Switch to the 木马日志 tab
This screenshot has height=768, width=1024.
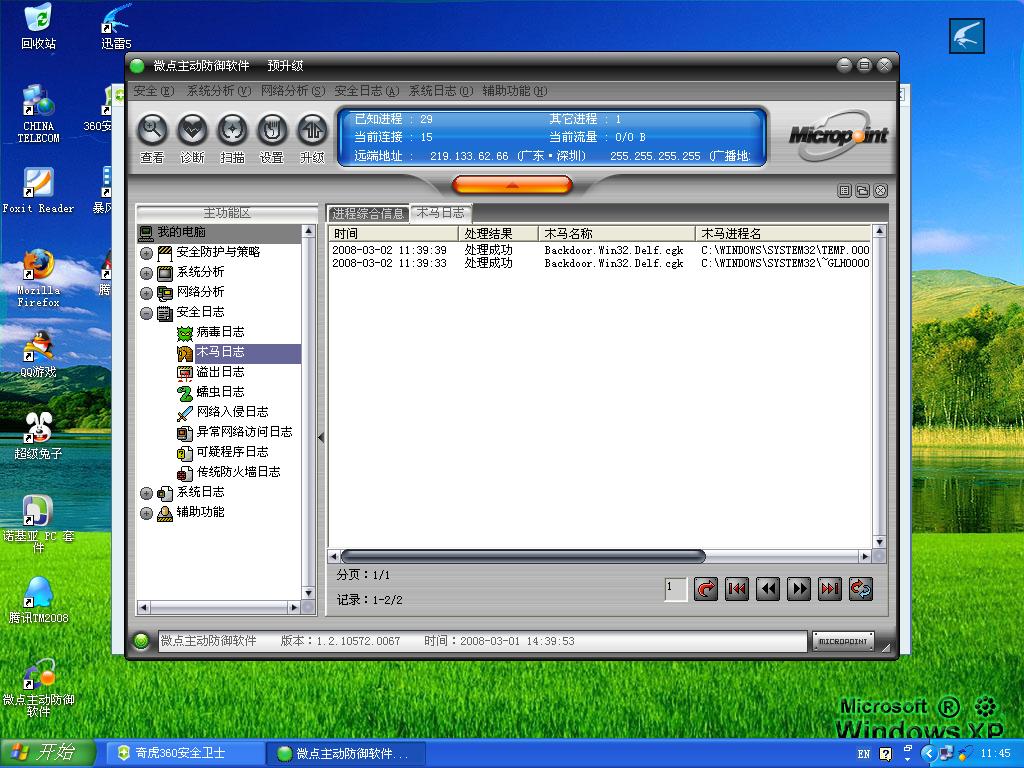tap(441, 213)
